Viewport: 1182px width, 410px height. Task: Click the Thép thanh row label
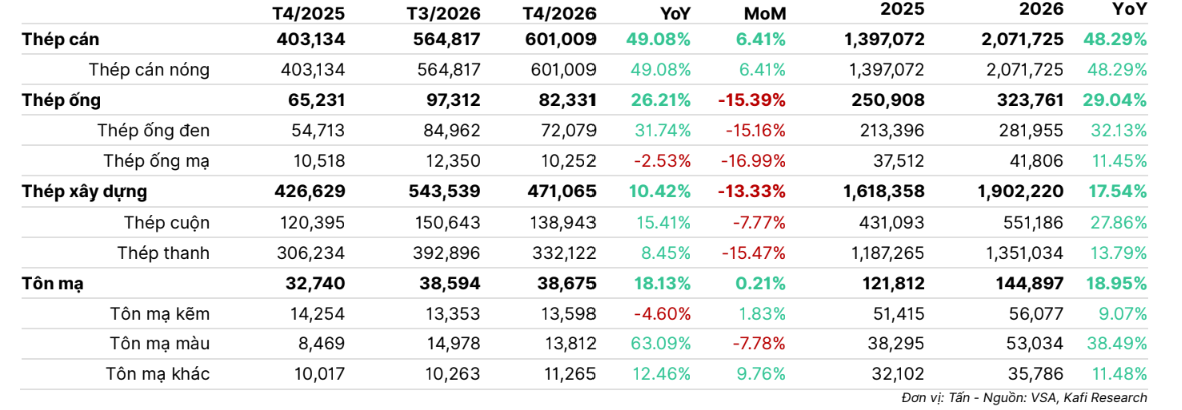pos(163,253)
